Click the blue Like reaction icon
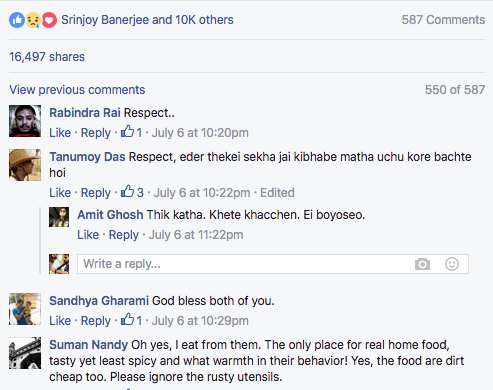The height and width of the screenshot is (390, 493). [17, 20]
